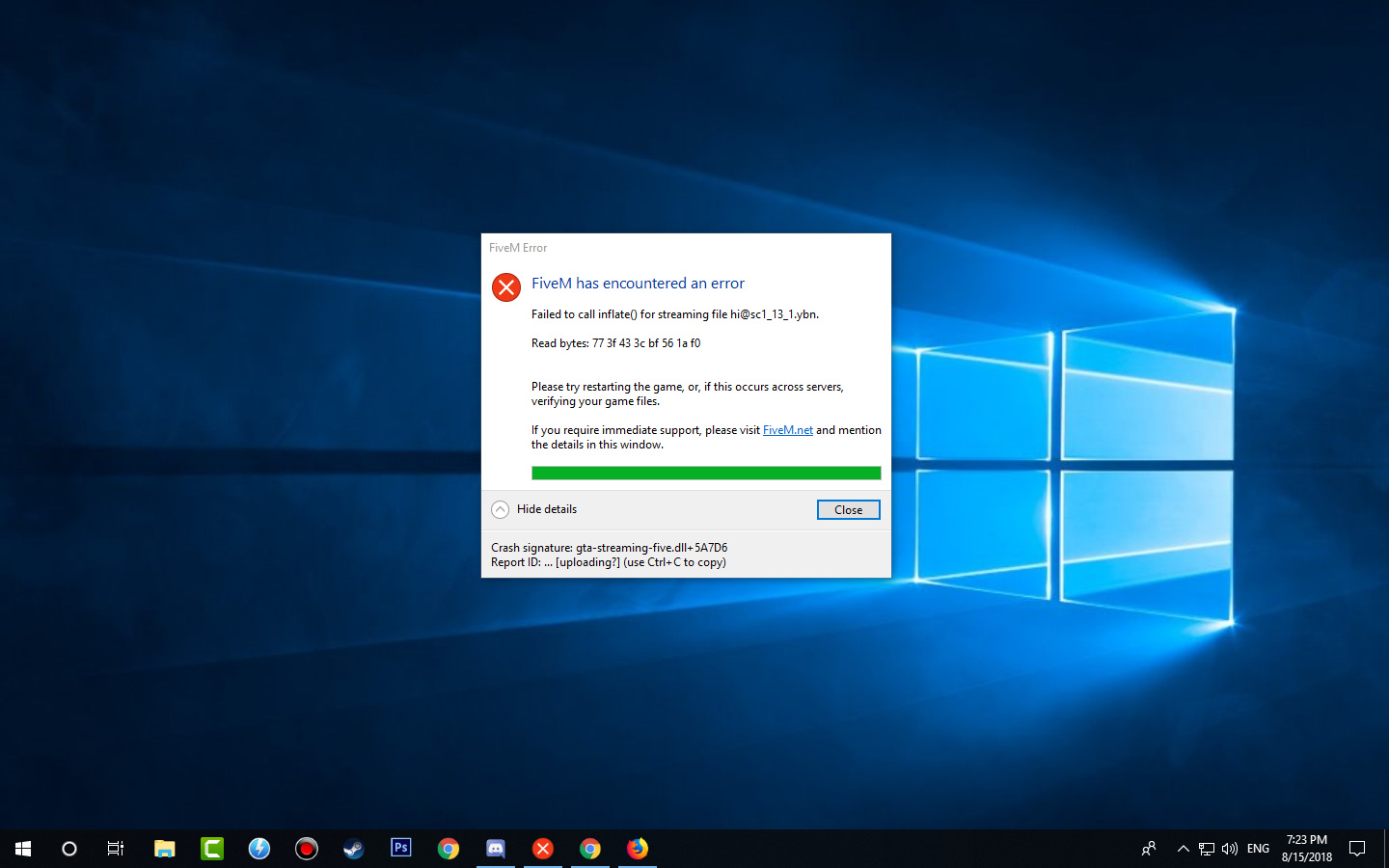Open Photoshop from the taskbar
Viewport: 1389px width, 868px height.
click(x=400, y=849)
